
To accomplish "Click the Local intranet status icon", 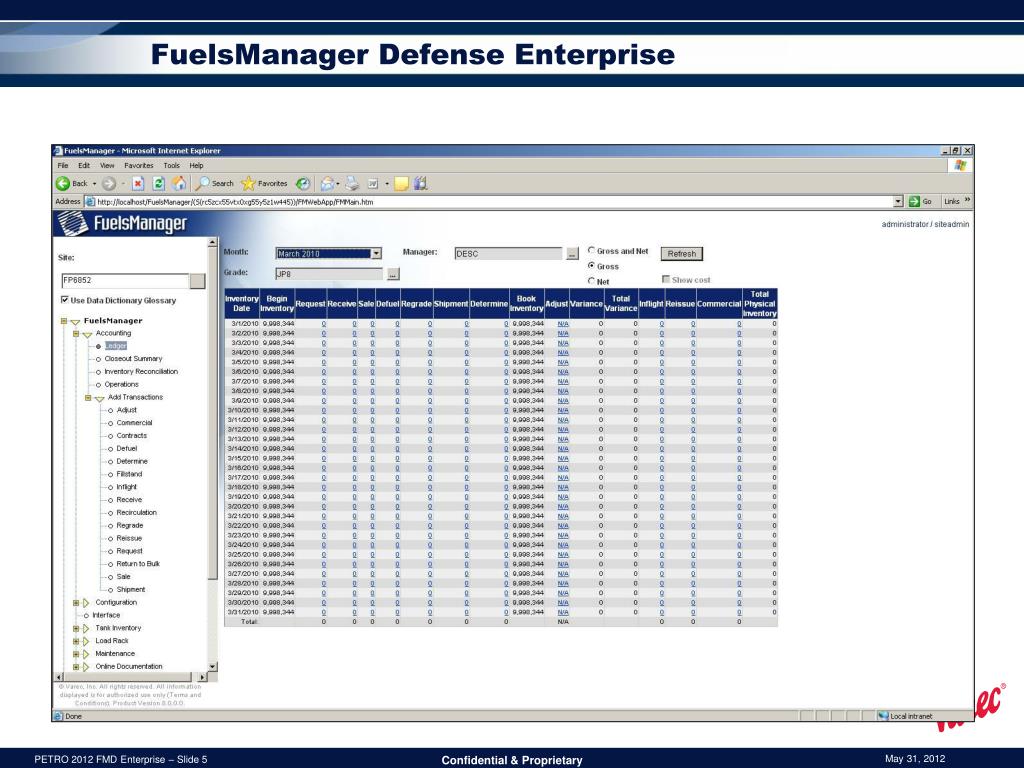I will [883, 716].
